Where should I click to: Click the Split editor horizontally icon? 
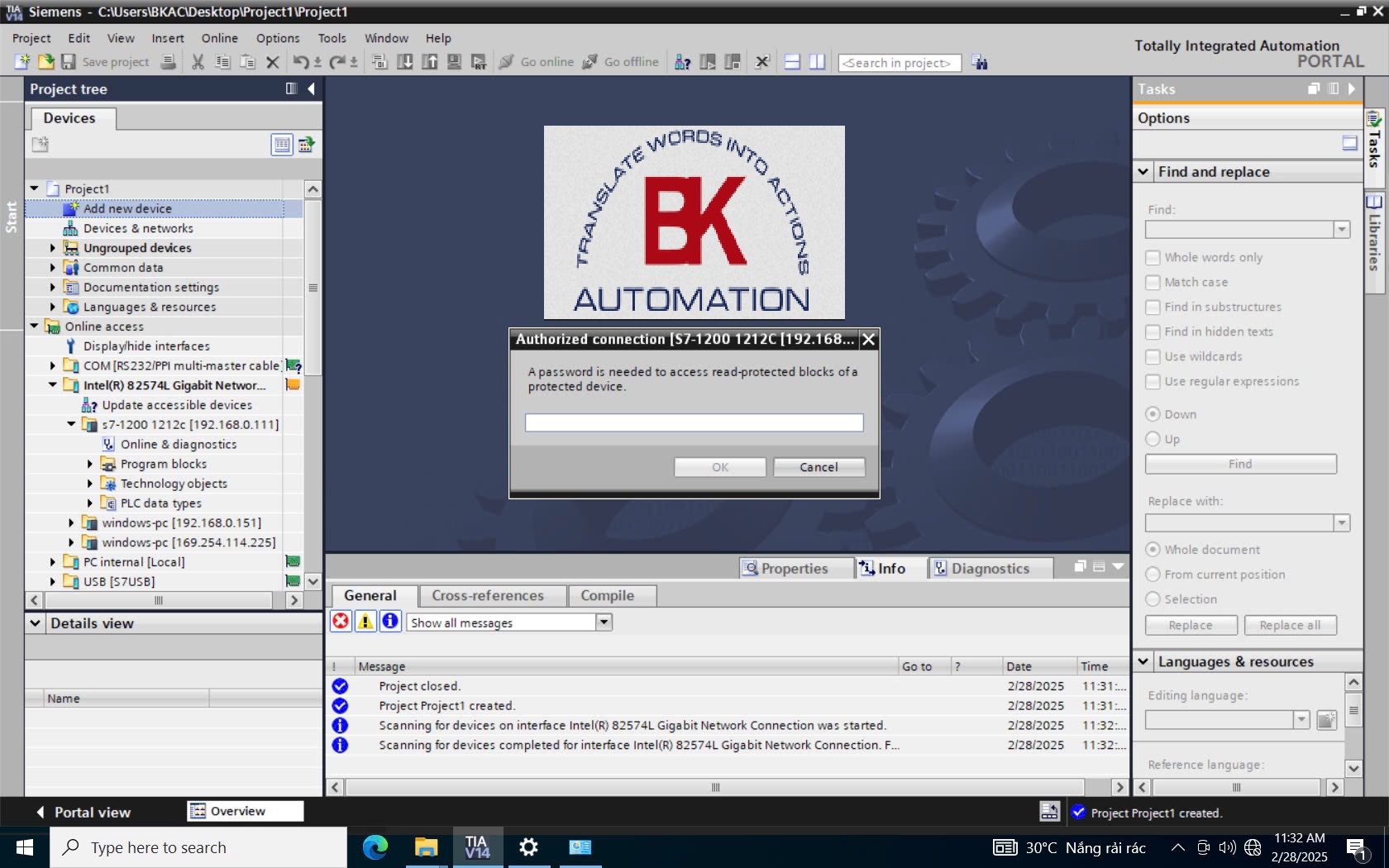[792, 62]
